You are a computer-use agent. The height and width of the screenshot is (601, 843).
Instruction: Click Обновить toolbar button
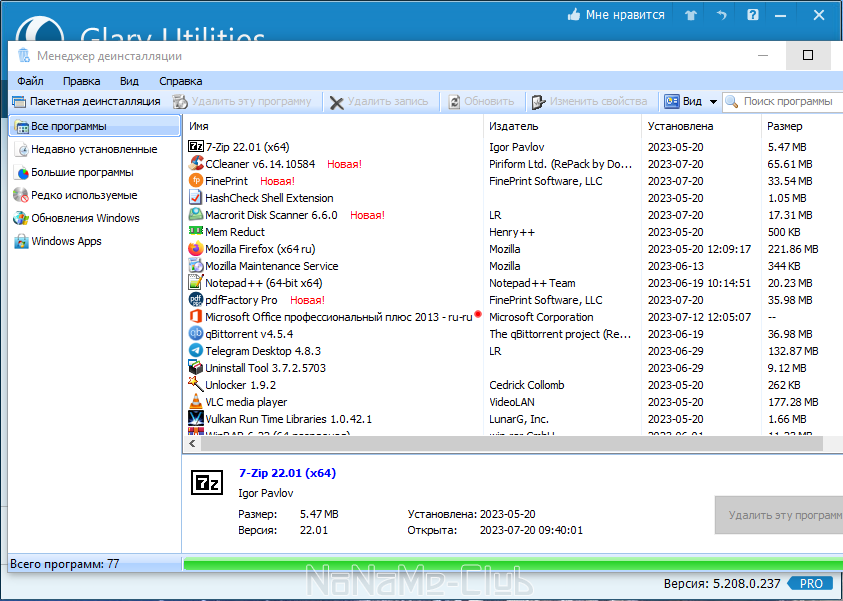(x=482, y=101)
